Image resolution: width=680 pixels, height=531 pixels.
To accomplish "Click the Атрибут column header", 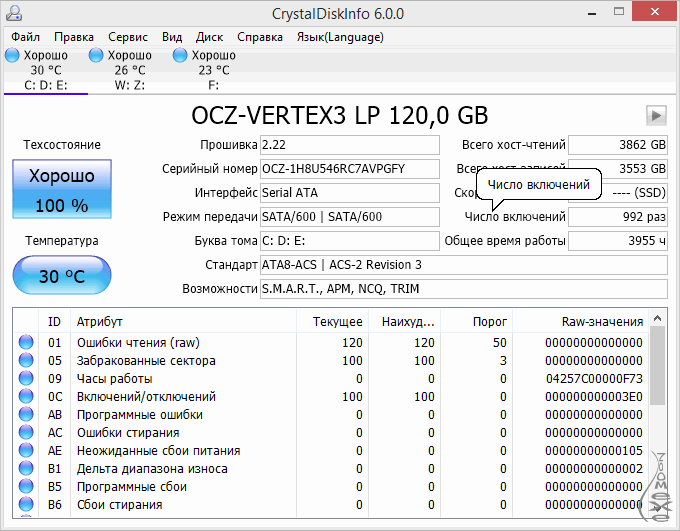I will point(183,322).
